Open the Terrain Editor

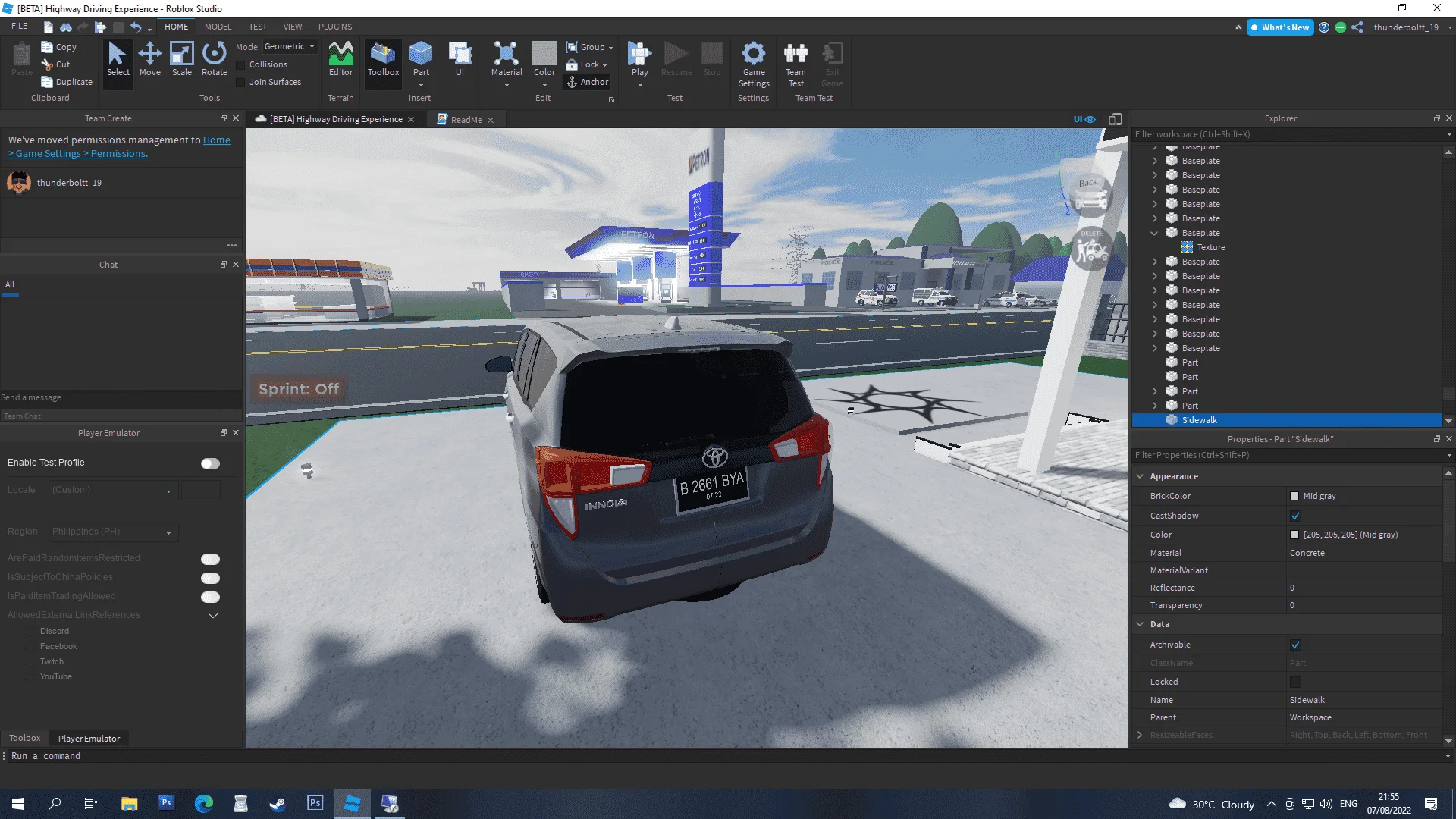coord(340,59)
